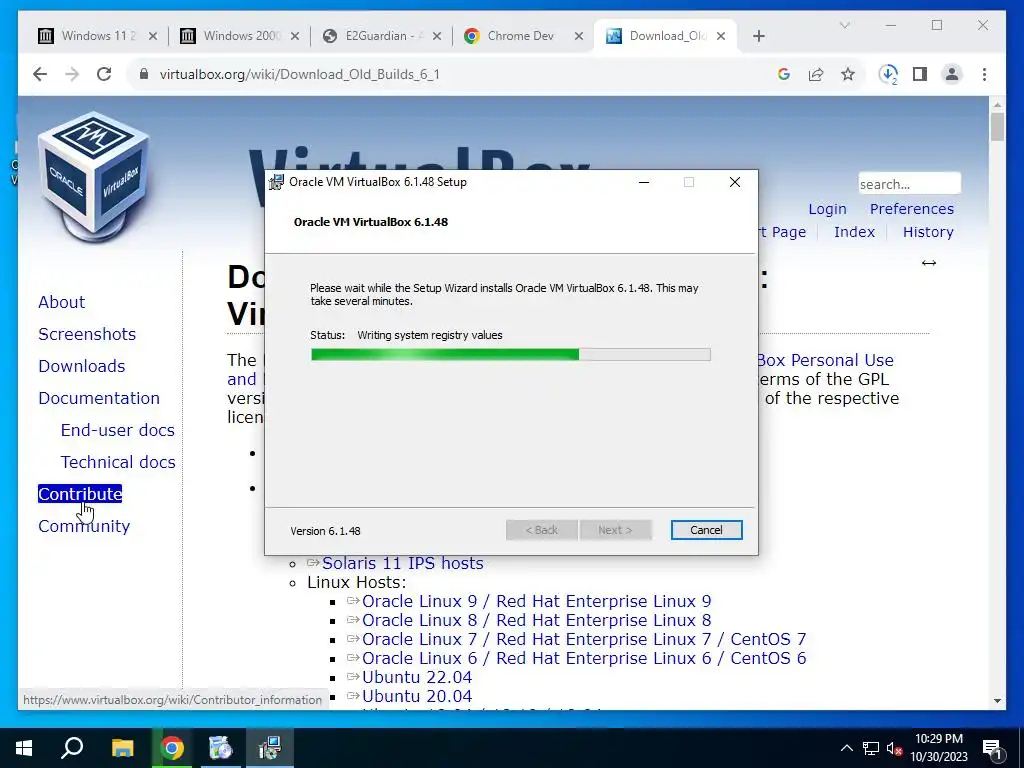Screen dimensions: 1024x768
Task: Toggle Chrome side panel
Action: click(x=920, y=74)
